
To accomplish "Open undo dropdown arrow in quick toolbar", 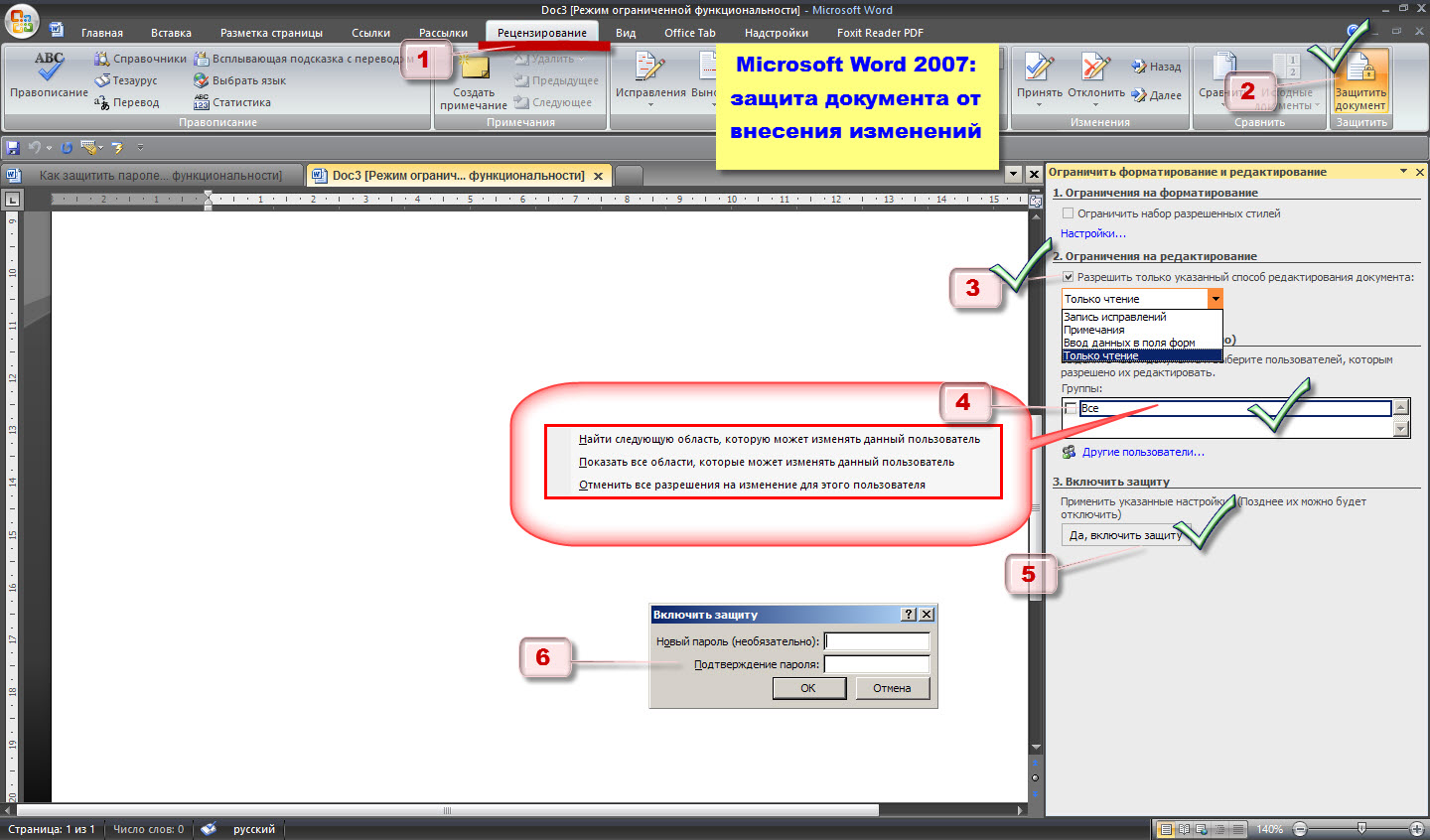I will (x=49, y=148).
